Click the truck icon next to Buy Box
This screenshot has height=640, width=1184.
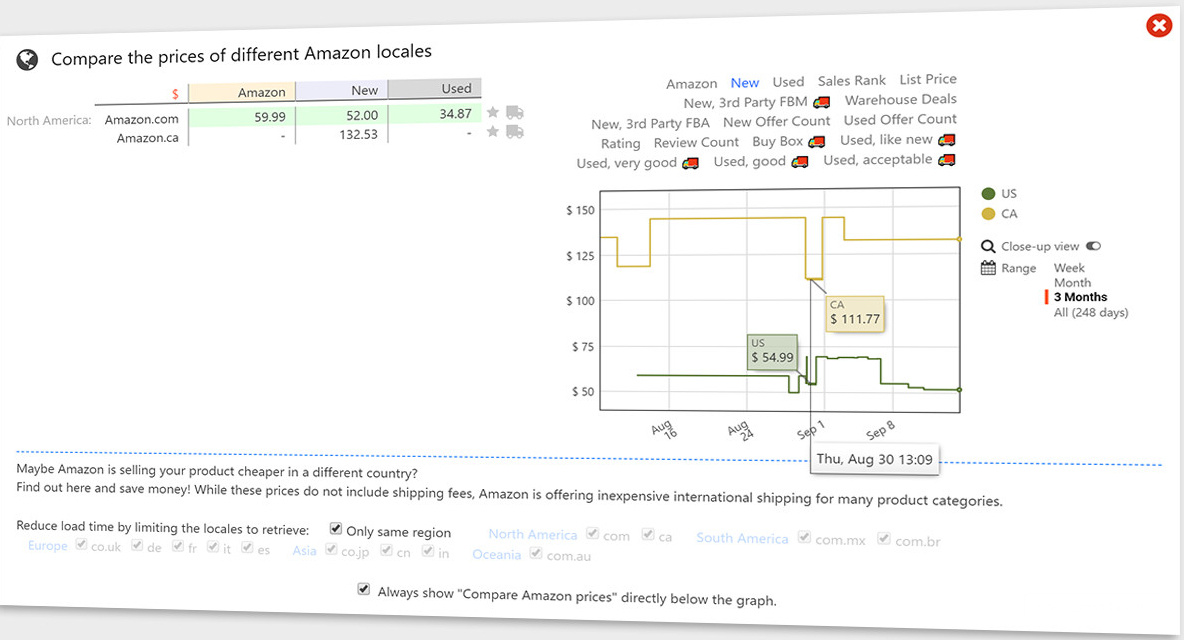[817, 142]
